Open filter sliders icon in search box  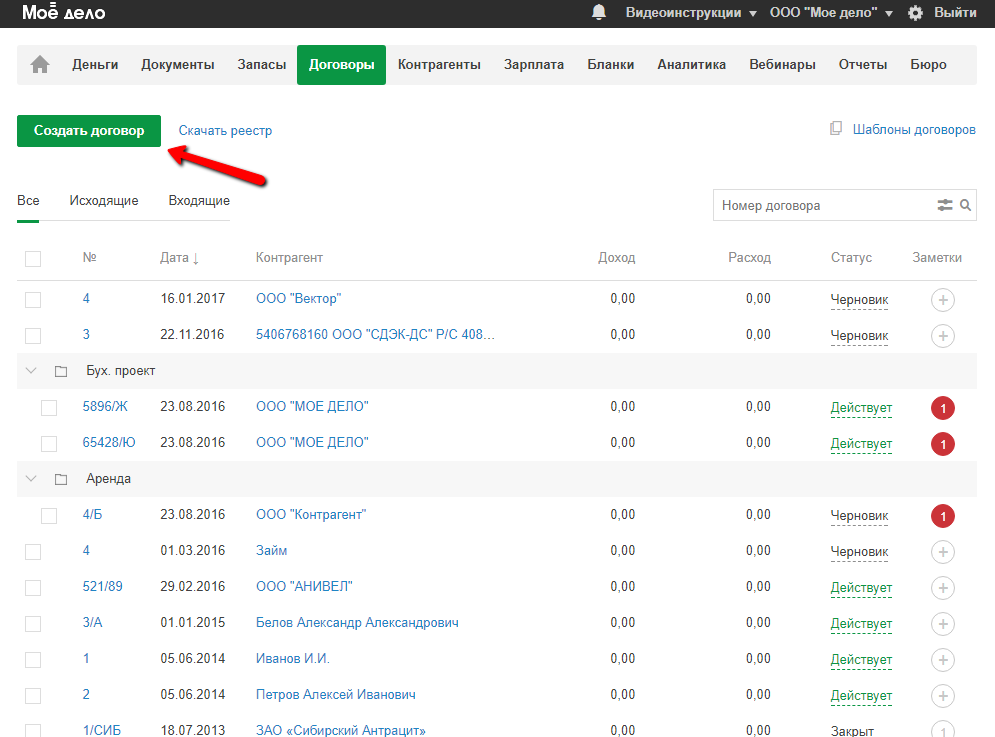coord(945,205)
